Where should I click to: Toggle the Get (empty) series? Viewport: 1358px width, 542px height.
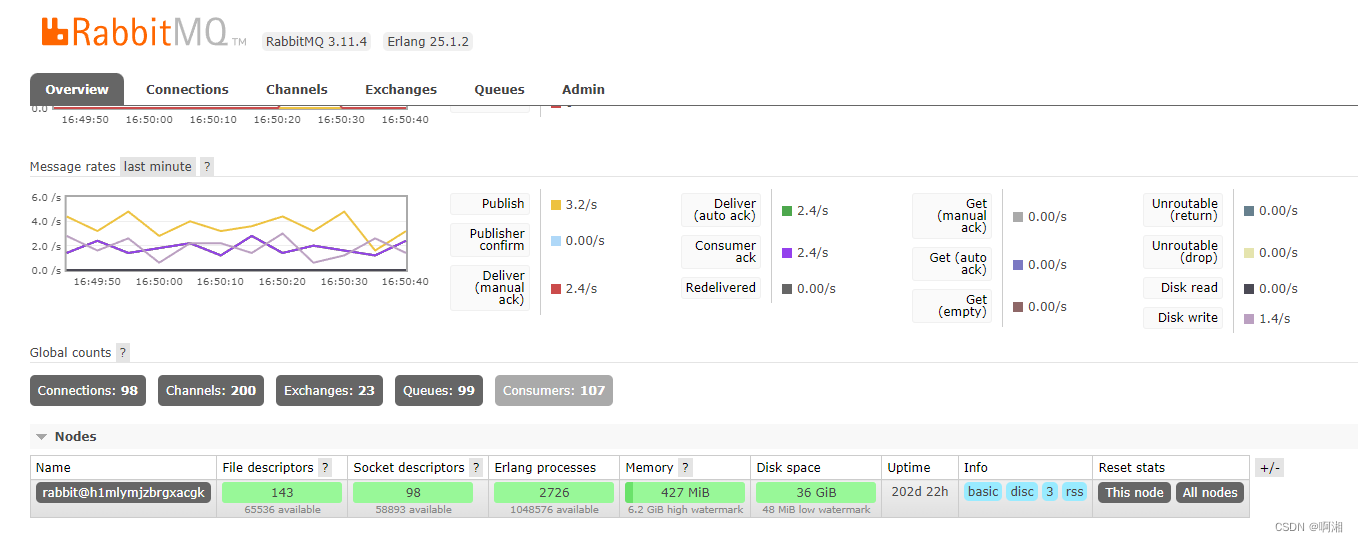tap(952, 306)
